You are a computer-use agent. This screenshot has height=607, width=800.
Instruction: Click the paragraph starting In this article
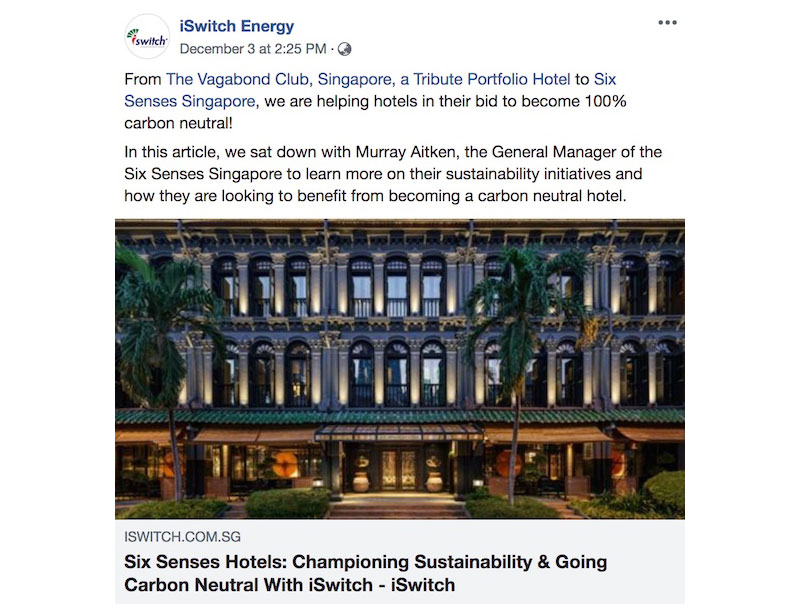pos(393,174)
